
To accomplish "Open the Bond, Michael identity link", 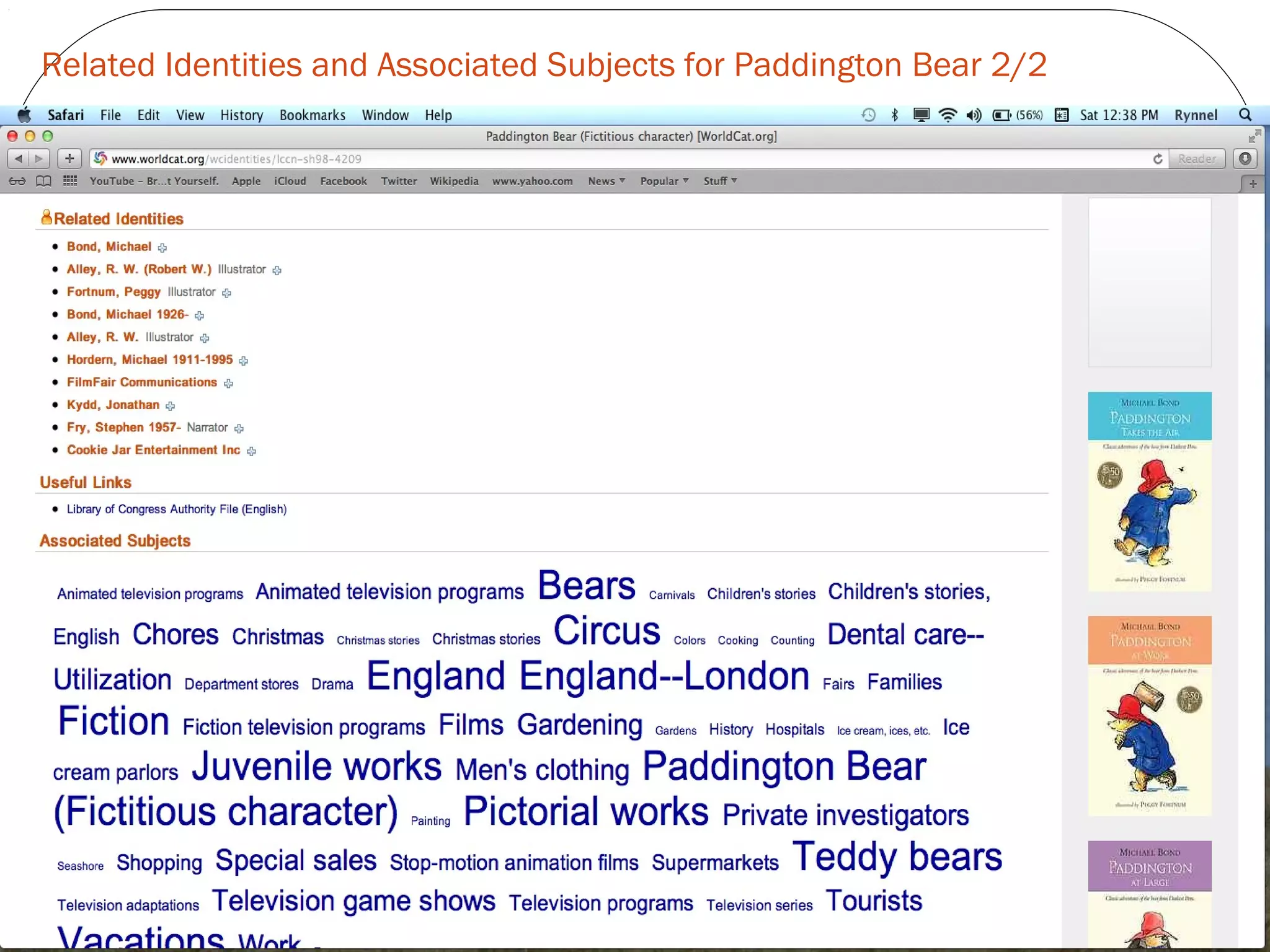I will (109, 247).
